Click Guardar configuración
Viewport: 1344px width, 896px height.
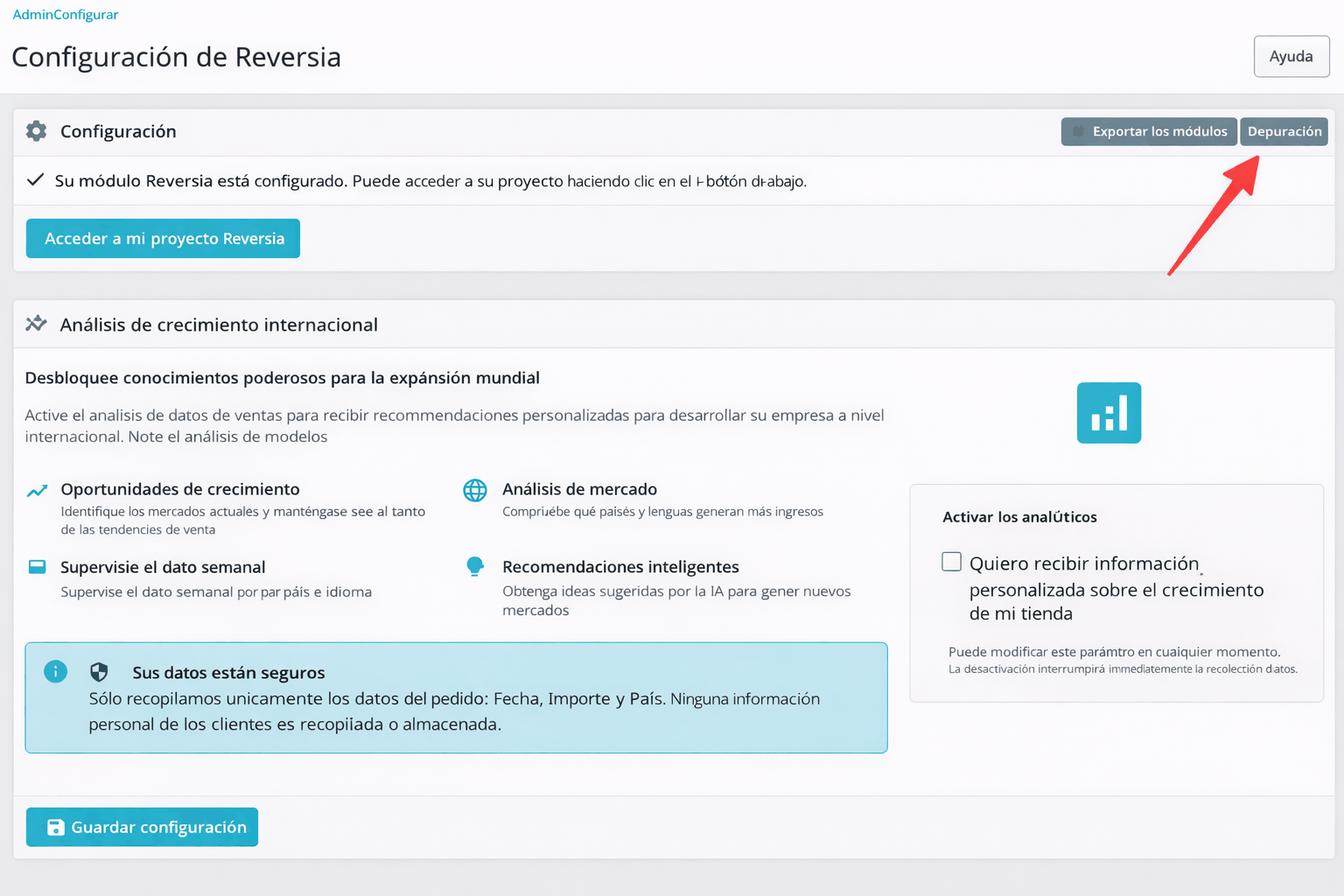[x=141, y=827]
